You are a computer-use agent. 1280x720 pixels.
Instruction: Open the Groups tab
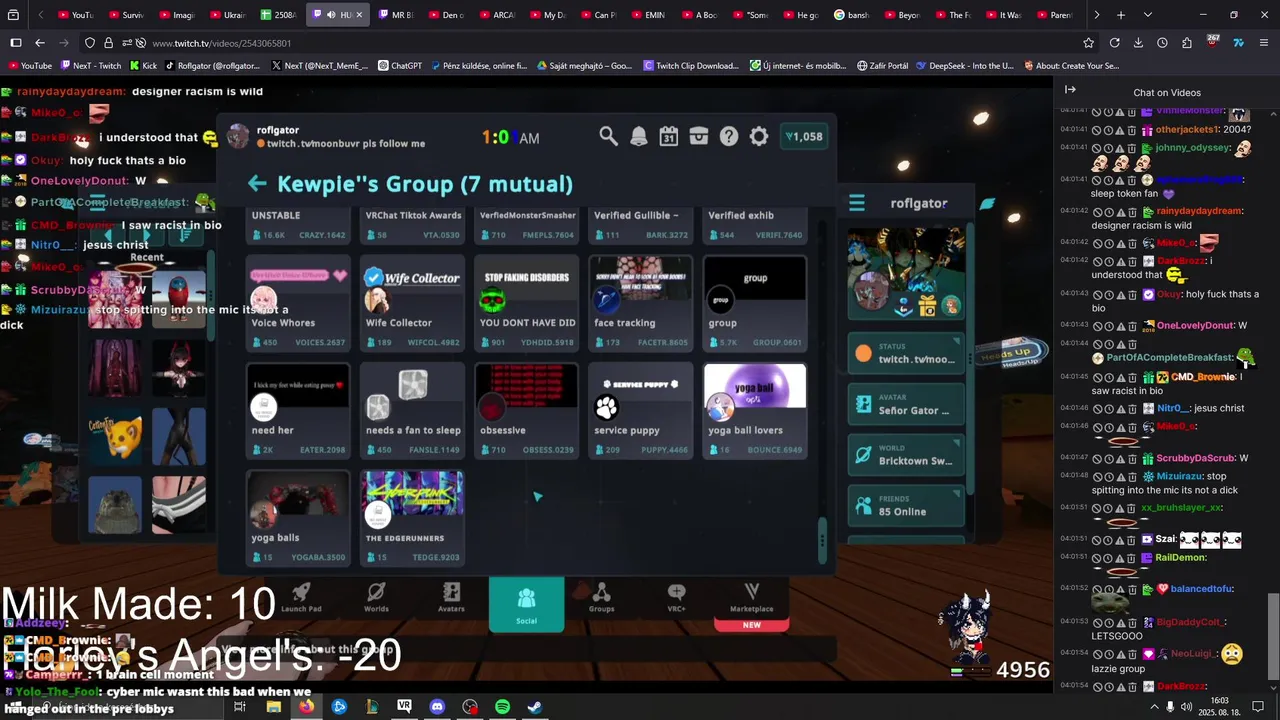(x=601, y=597)
